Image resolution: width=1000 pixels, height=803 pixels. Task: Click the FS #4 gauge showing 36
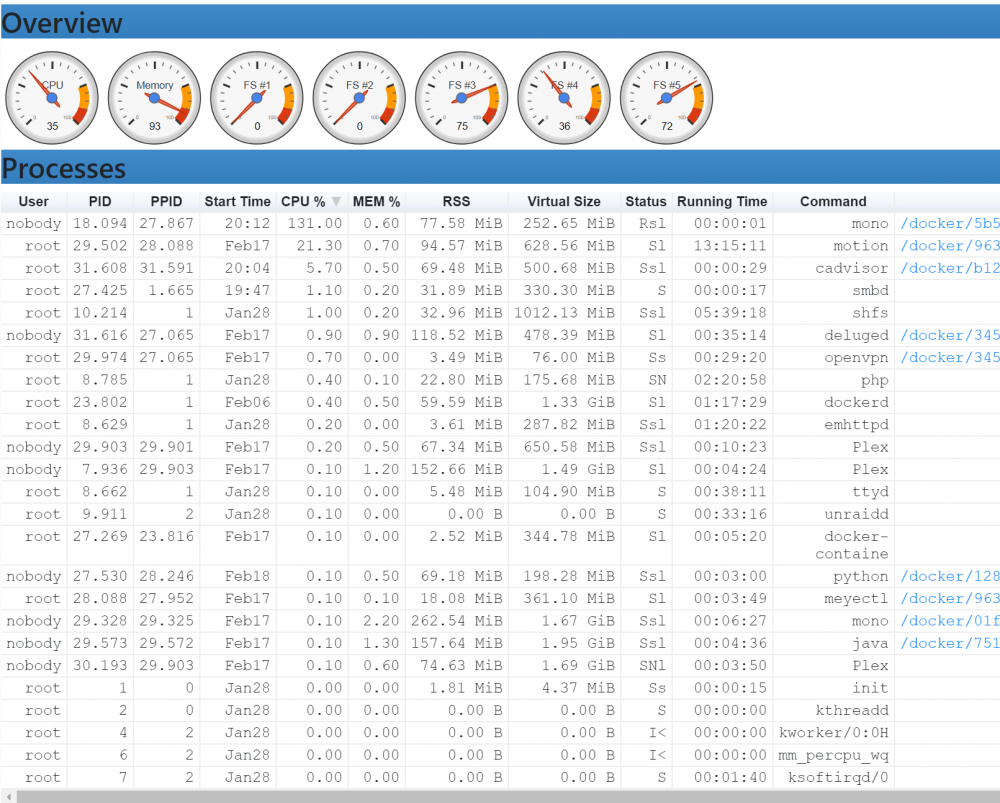pyautogui.click(x=564, y=98)
